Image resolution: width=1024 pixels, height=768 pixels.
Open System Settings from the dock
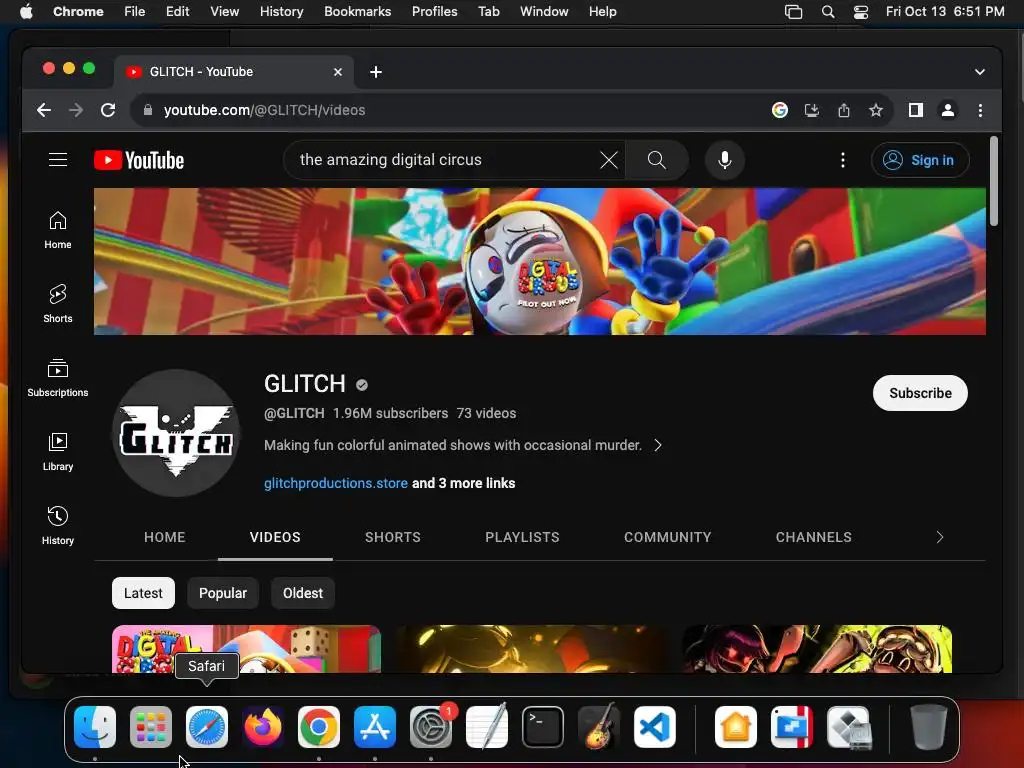click(431, 727)
